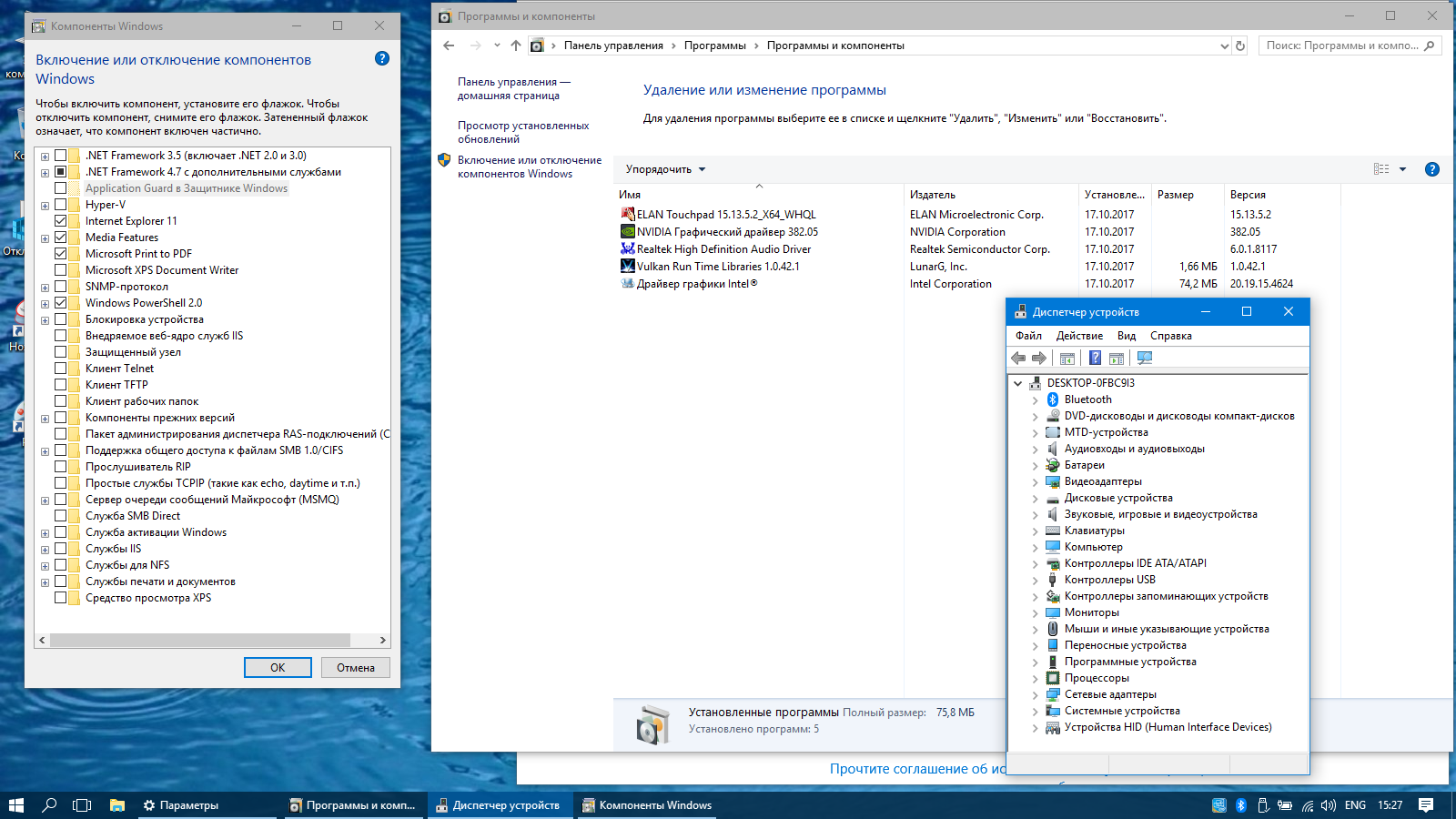Expand the Службы печати и документов node

45,582
